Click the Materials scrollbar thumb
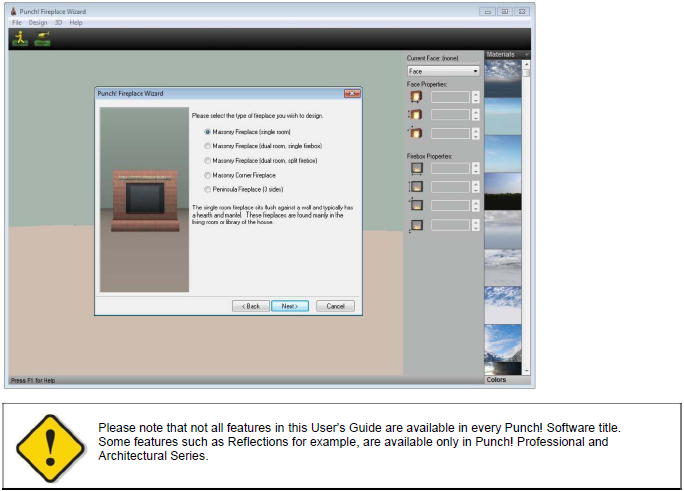The width and height of the screenshot is (684, 491). coord(526,73)
